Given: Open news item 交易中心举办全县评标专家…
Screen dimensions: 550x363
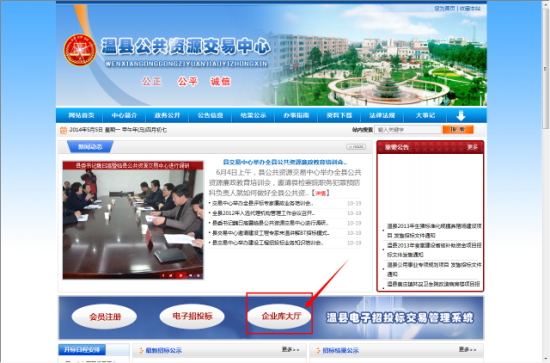Looking at the screenshot, I should coord(263,203).
